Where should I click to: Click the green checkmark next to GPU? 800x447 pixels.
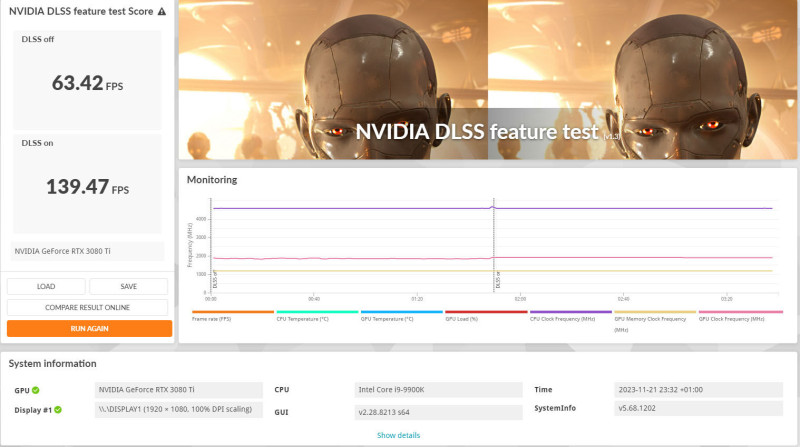[35, 389]
